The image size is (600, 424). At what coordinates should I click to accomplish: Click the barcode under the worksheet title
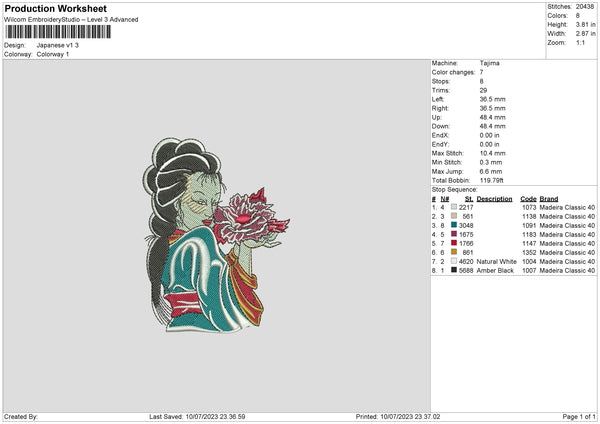pos(58,32)
